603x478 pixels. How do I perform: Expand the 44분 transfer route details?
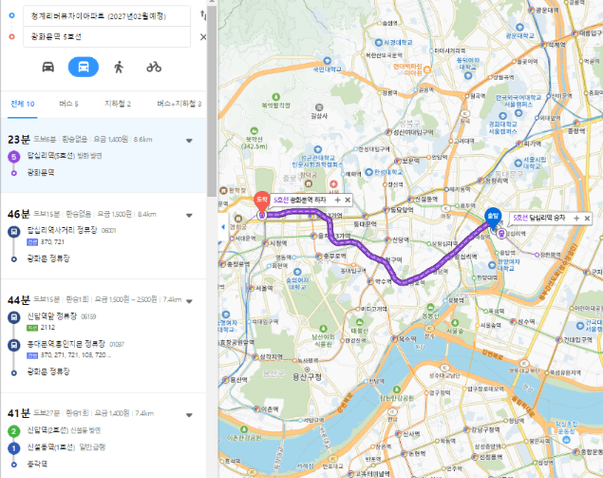189,301
